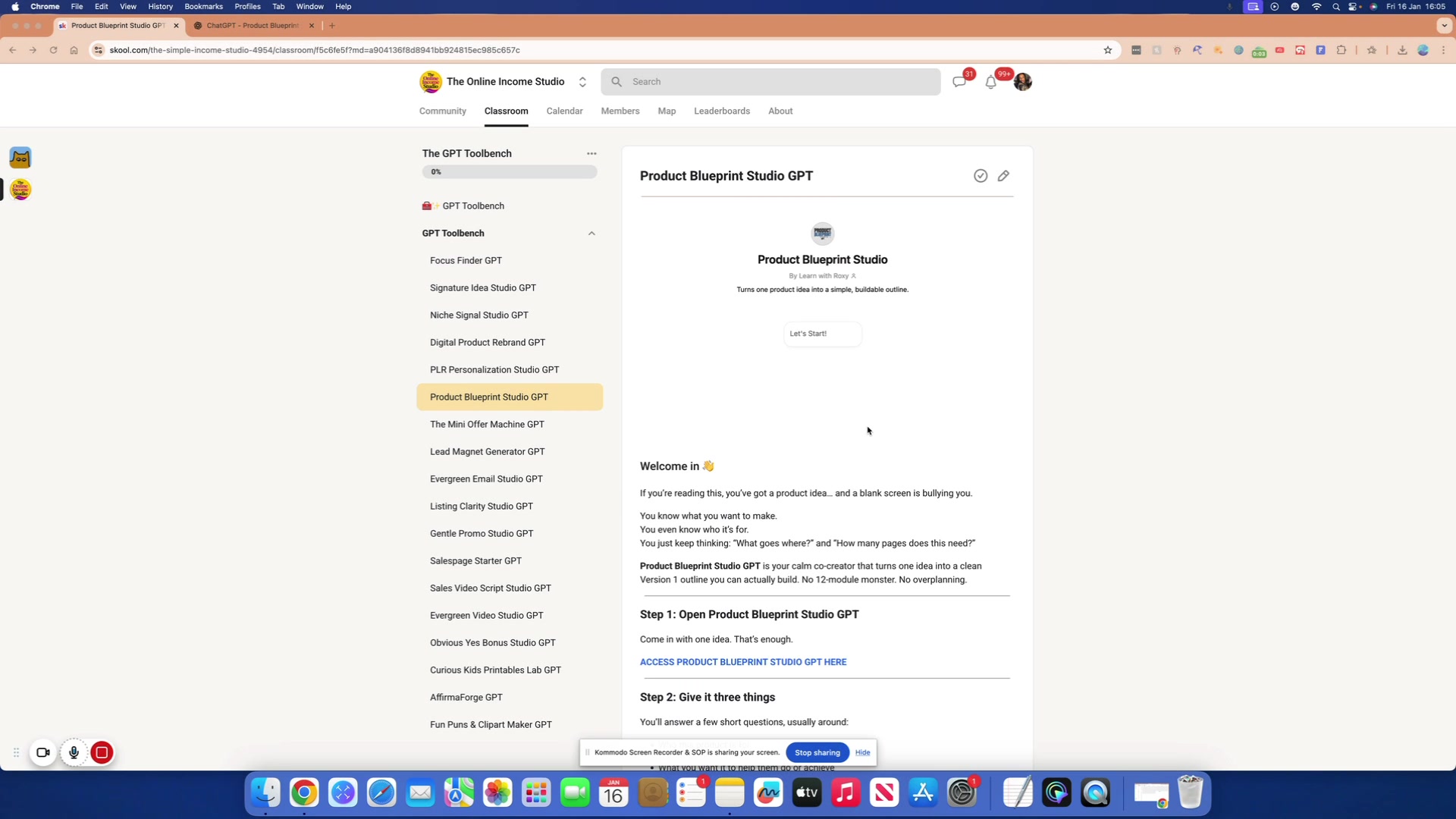Toggle the microphone in recorder controls
The height and width of the screenshot is (819, 1456).
pos(74,752)
